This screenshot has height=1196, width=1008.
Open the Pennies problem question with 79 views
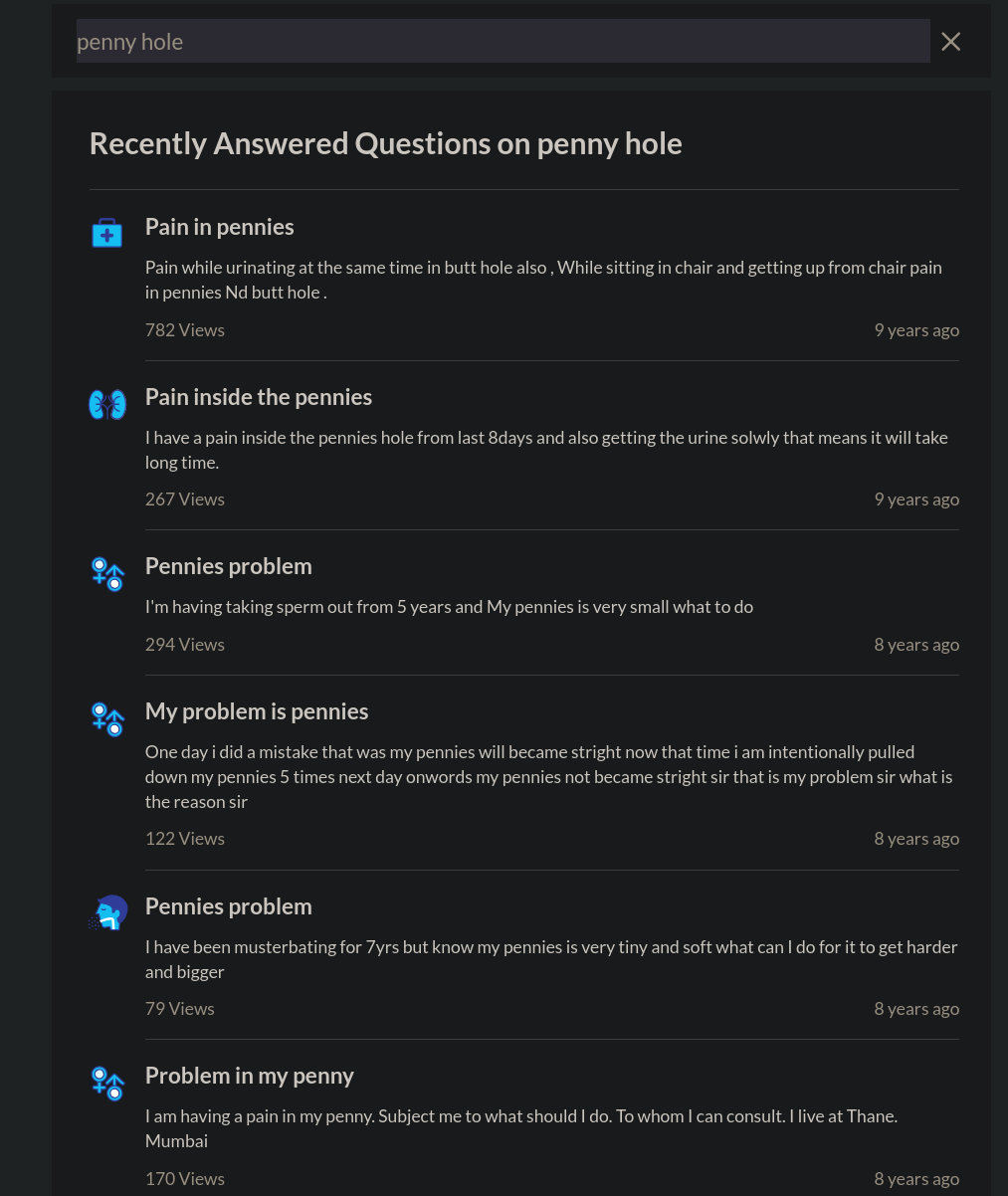[x=229, y=906]
